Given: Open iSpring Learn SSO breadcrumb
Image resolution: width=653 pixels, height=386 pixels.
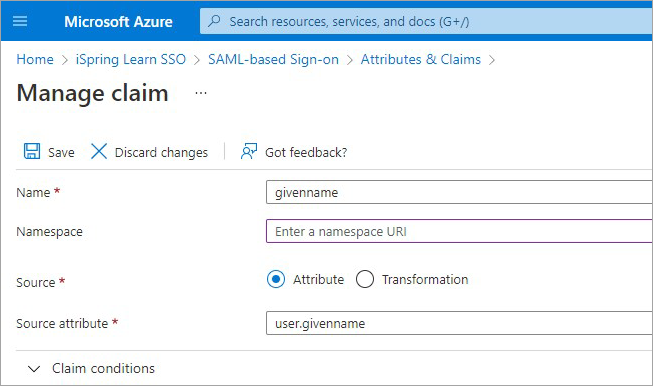Looking at the screenshot, I should point(131,59).
